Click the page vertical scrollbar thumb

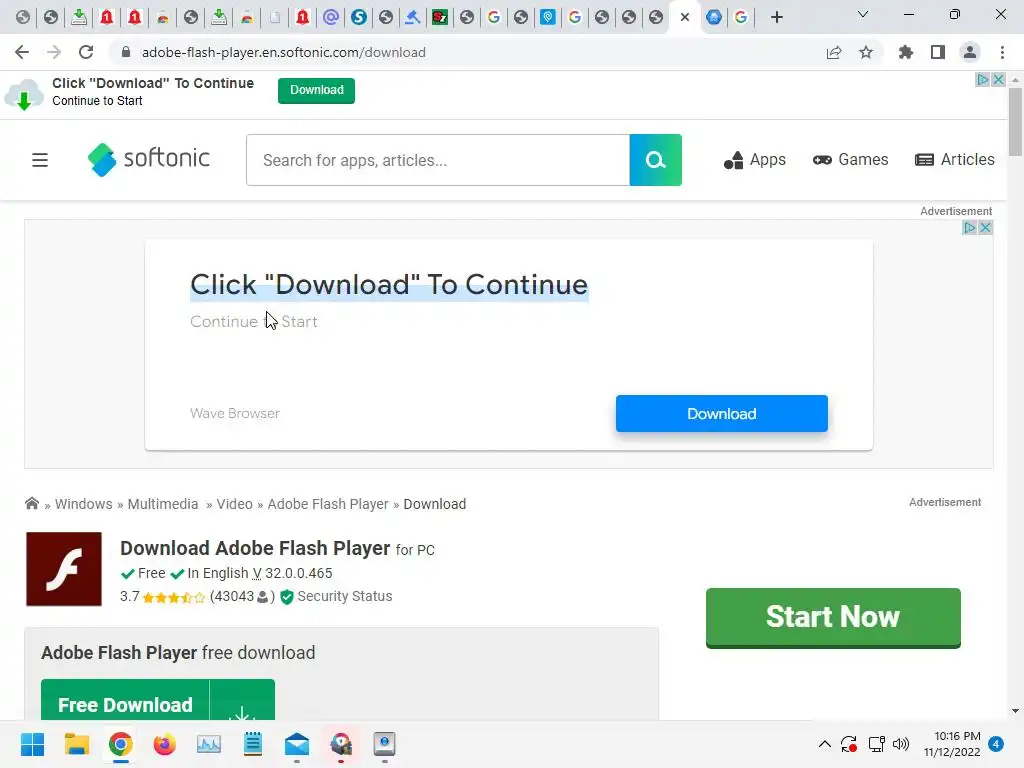pyautogui.click(x=1015, y=122)
